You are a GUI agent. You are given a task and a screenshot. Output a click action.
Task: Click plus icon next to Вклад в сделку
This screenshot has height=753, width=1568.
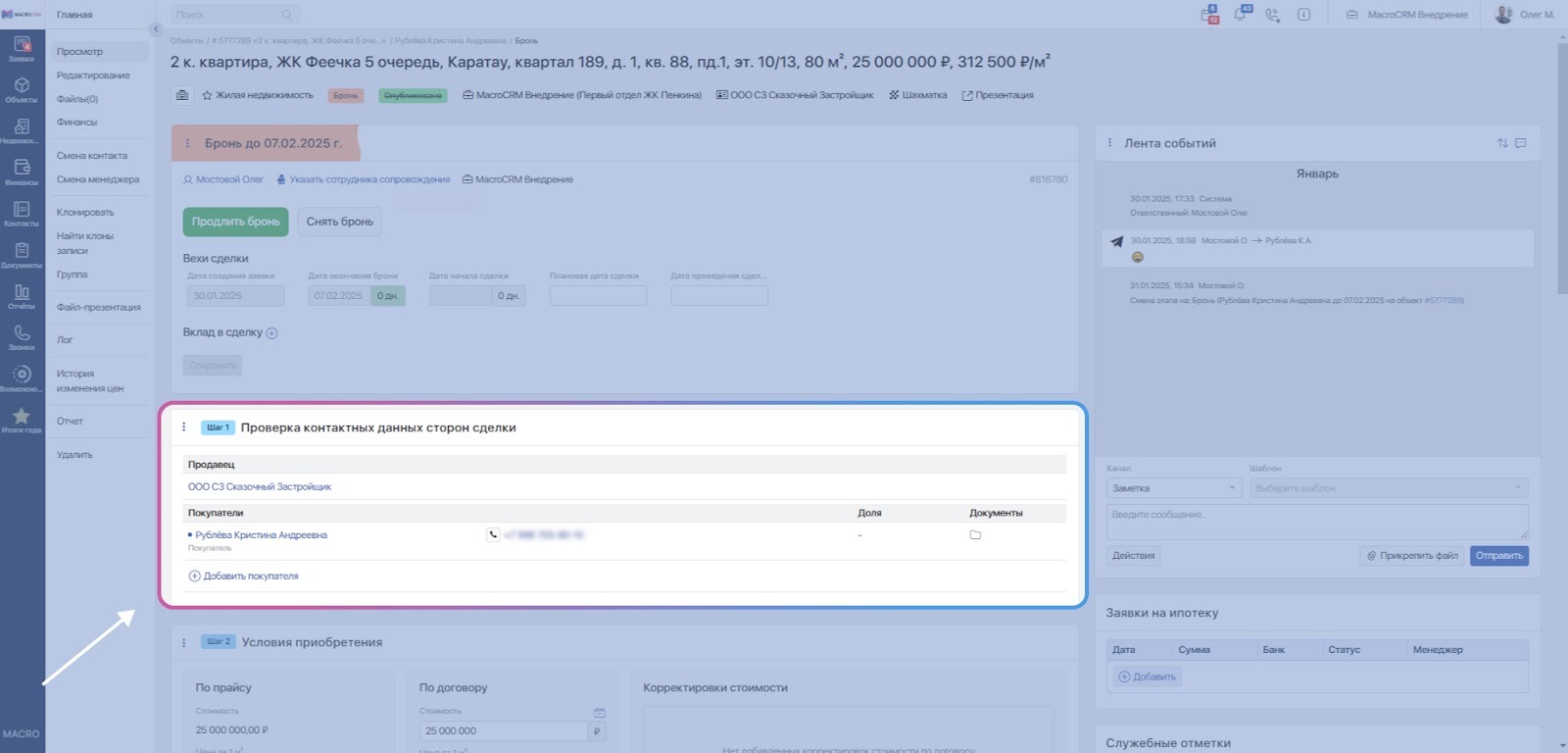(x=271, y=333)
